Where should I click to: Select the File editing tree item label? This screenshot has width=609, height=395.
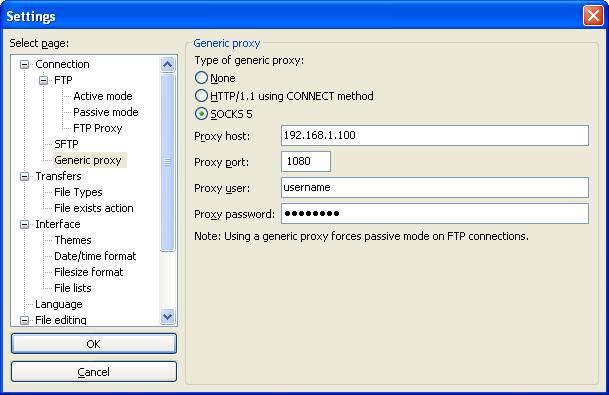pos(61,320)
